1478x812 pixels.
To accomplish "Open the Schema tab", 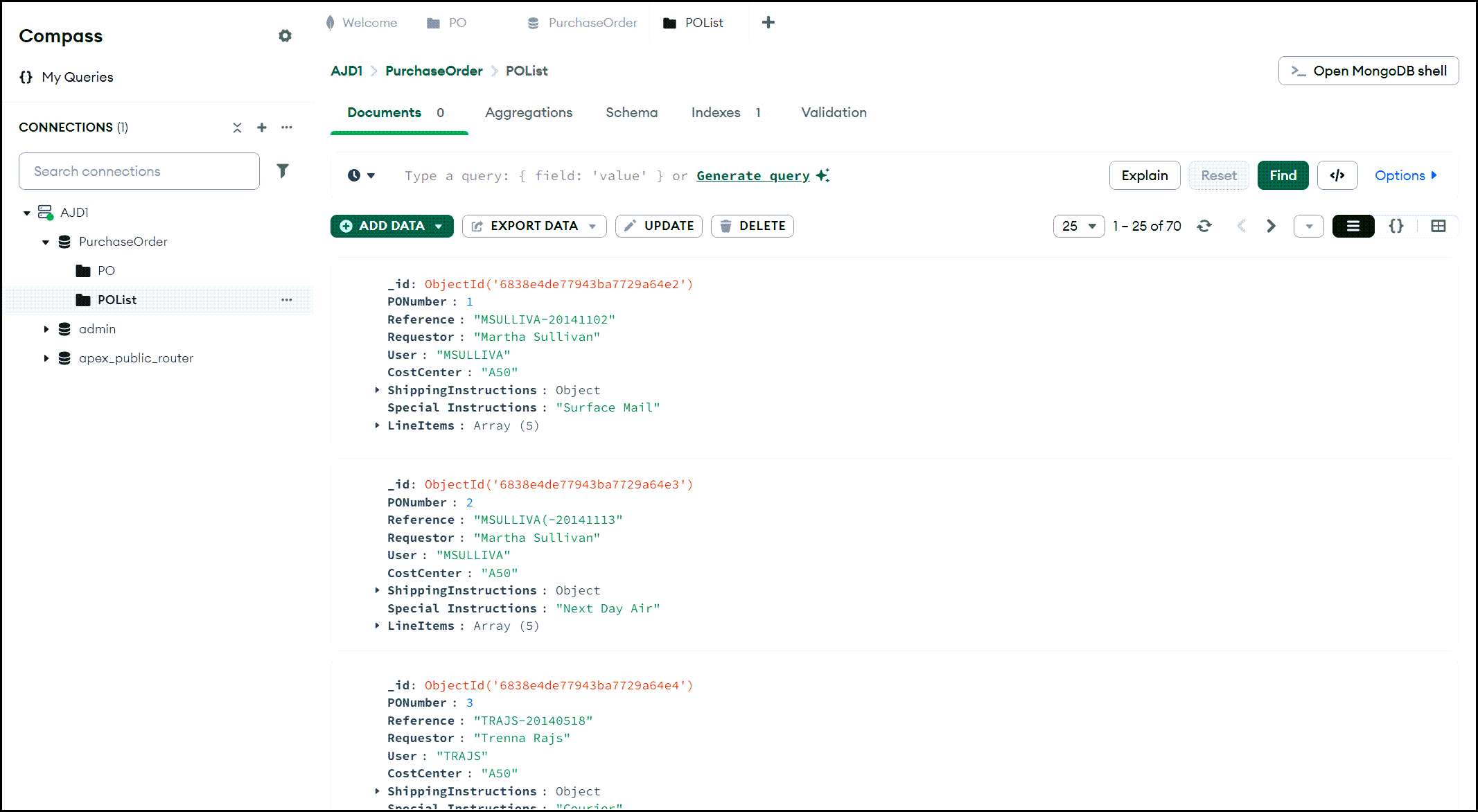I will pos(632,112).
